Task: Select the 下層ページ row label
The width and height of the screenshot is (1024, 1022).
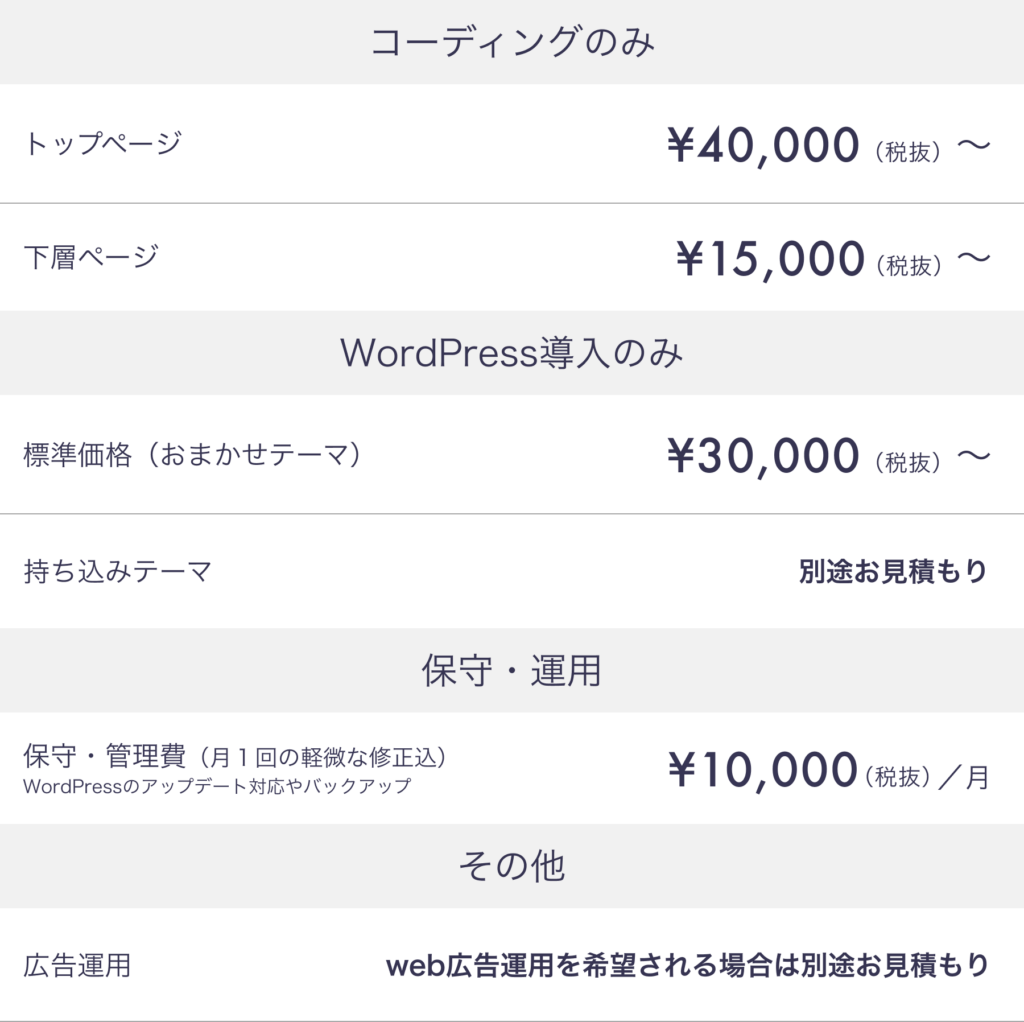Action: (91, 257)
